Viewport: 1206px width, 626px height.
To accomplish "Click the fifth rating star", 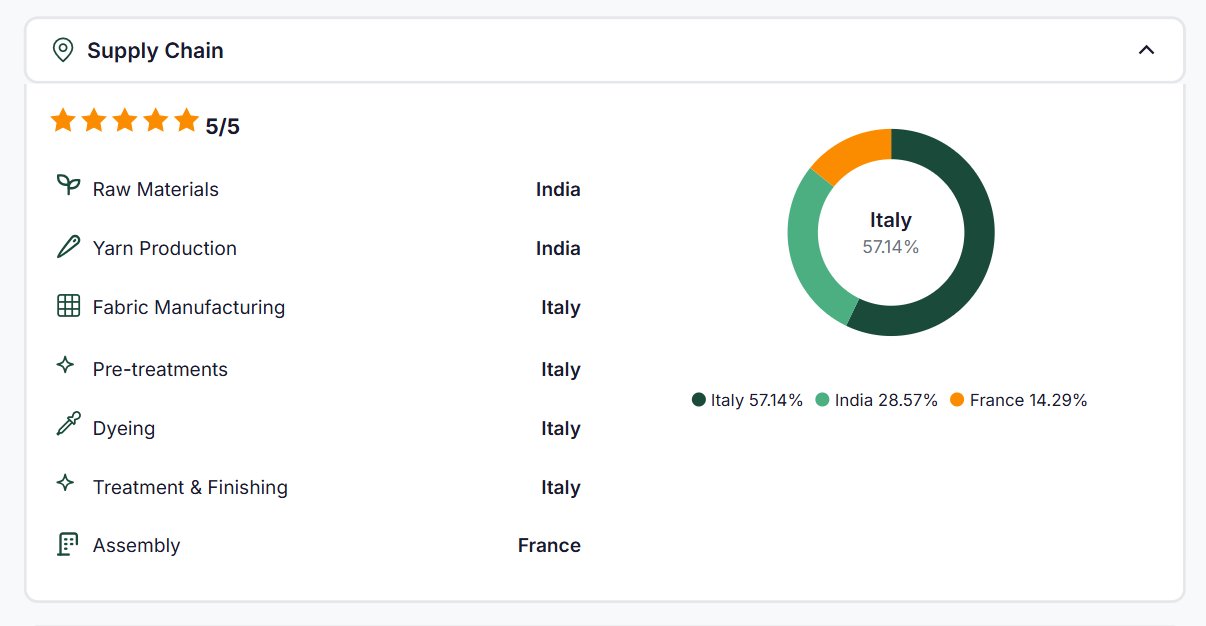I will click(186, 121).
